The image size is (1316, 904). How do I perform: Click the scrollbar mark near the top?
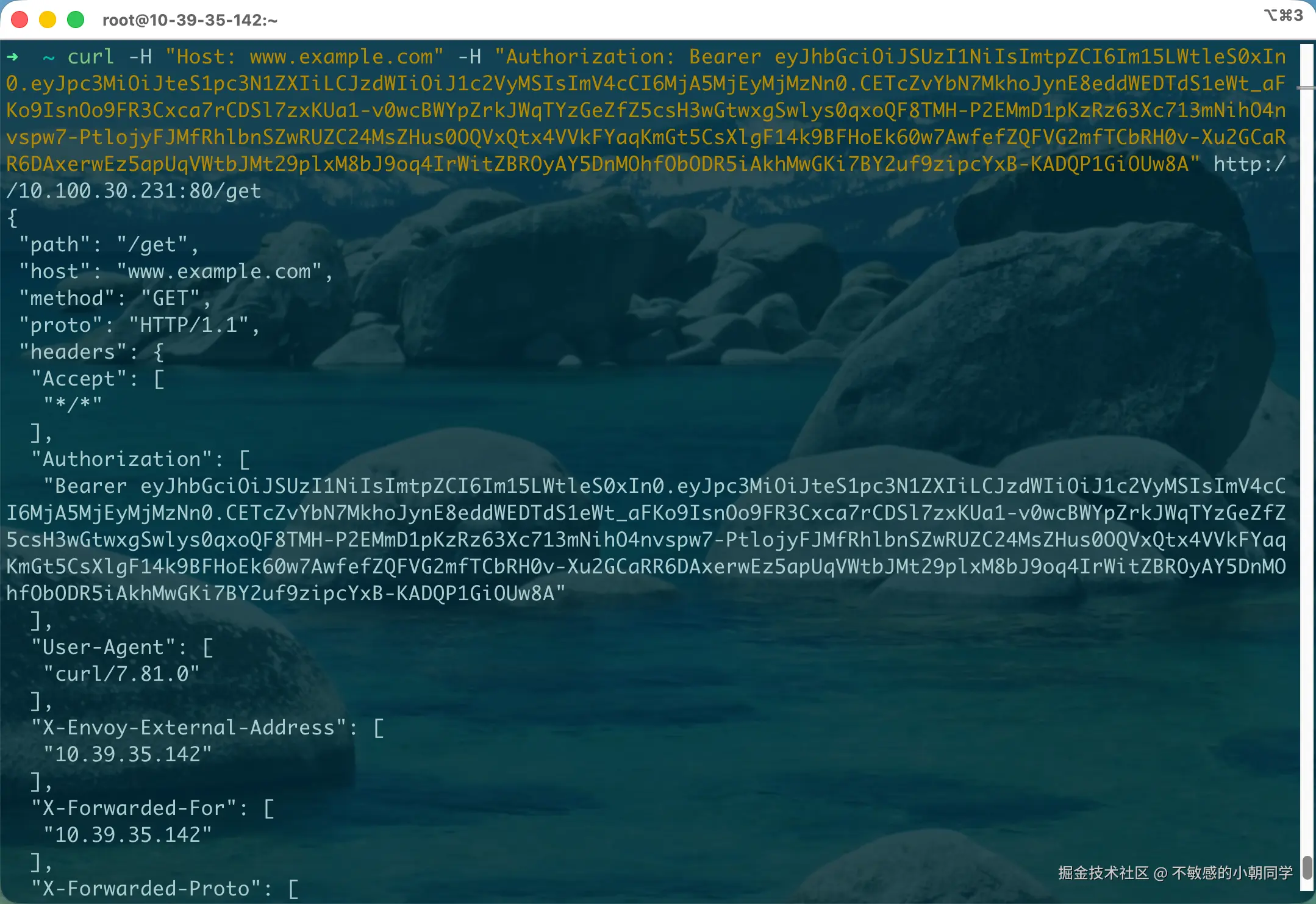click(1306, 88)
